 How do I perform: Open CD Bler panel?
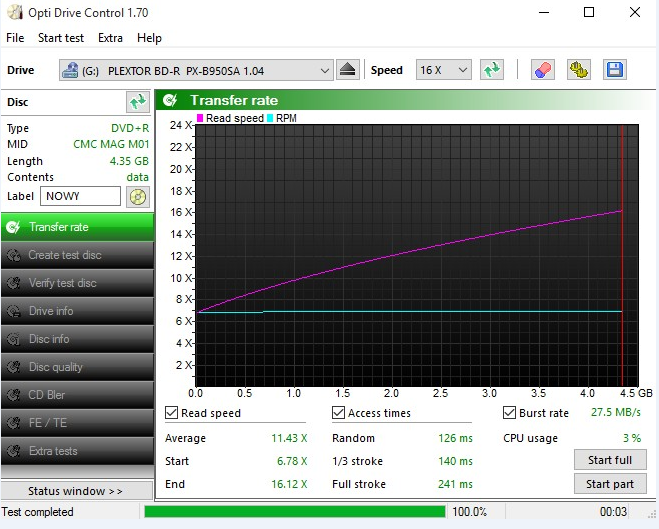(x=77, y=395)
